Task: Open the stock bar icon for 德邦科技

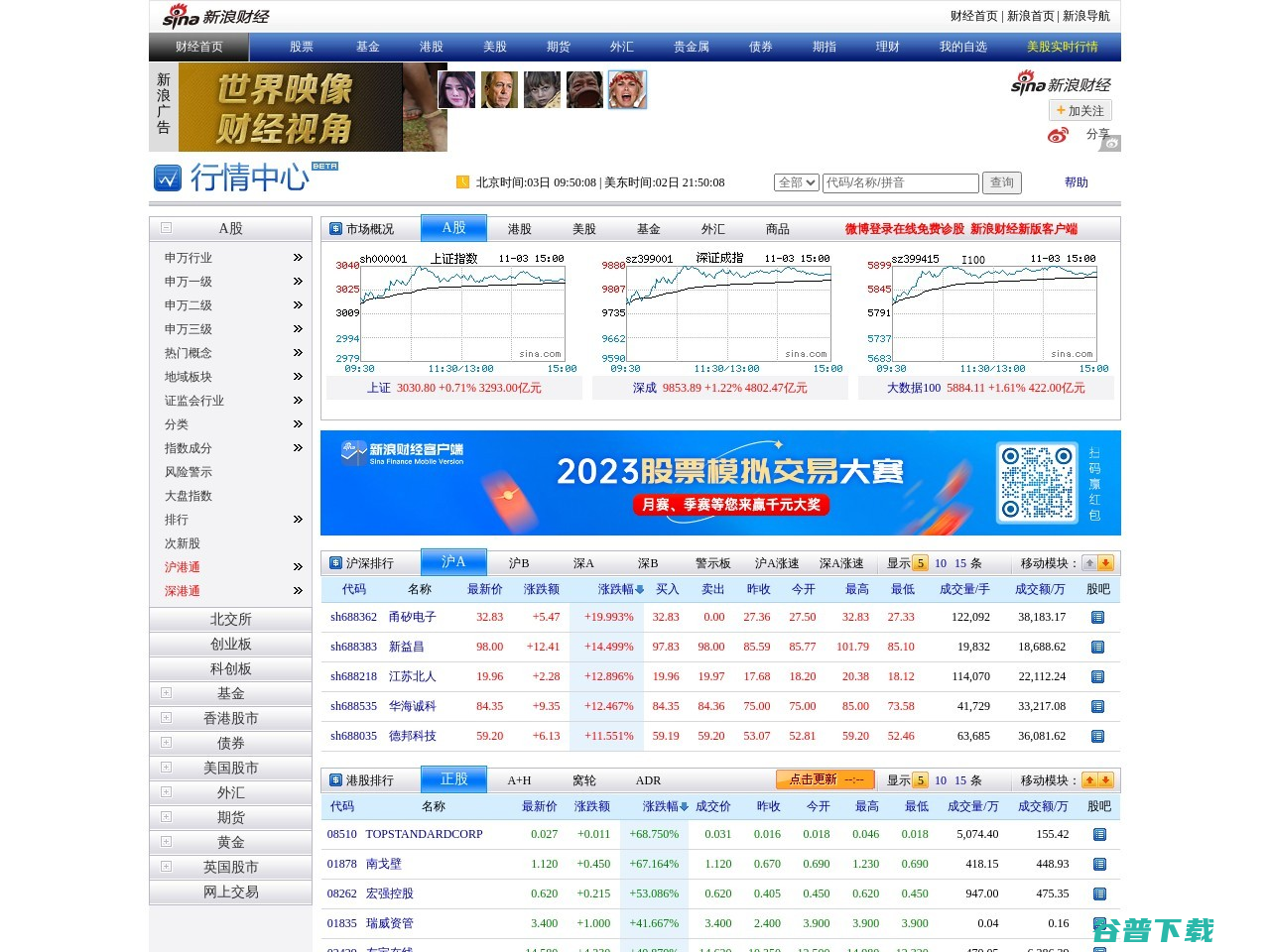Action: tap(1097, 736)
